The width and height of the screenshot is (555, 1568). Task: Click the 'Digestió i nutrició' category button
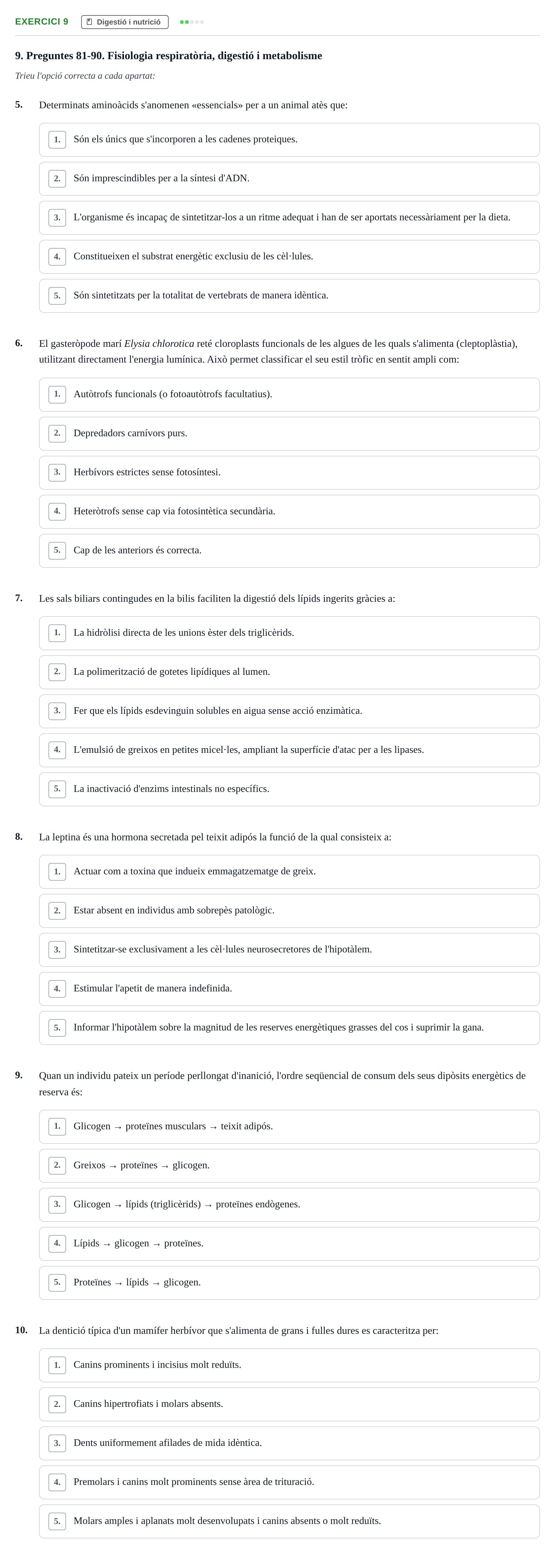(x=125, y=22)
